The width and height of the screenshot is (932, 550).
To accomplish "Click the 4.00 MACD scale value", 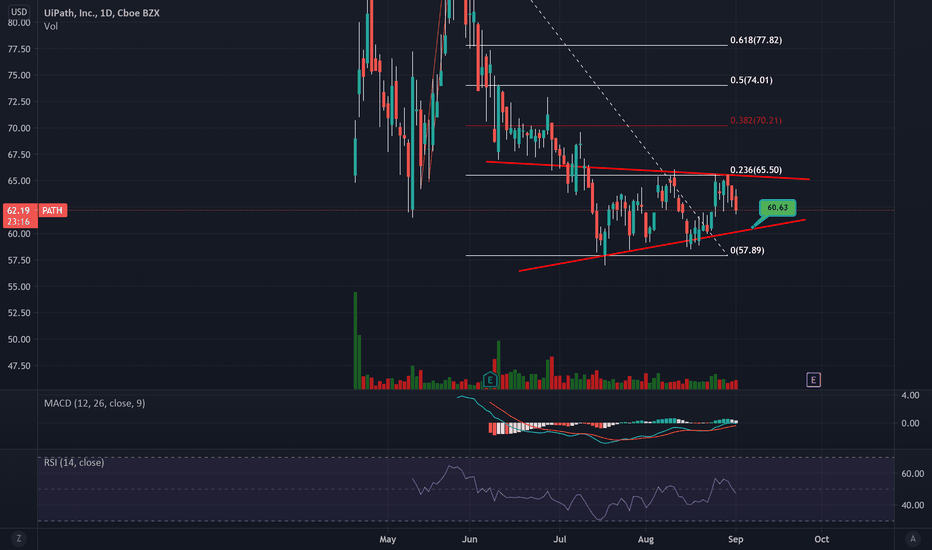I will pyautogui.click(x=910, y=395).
